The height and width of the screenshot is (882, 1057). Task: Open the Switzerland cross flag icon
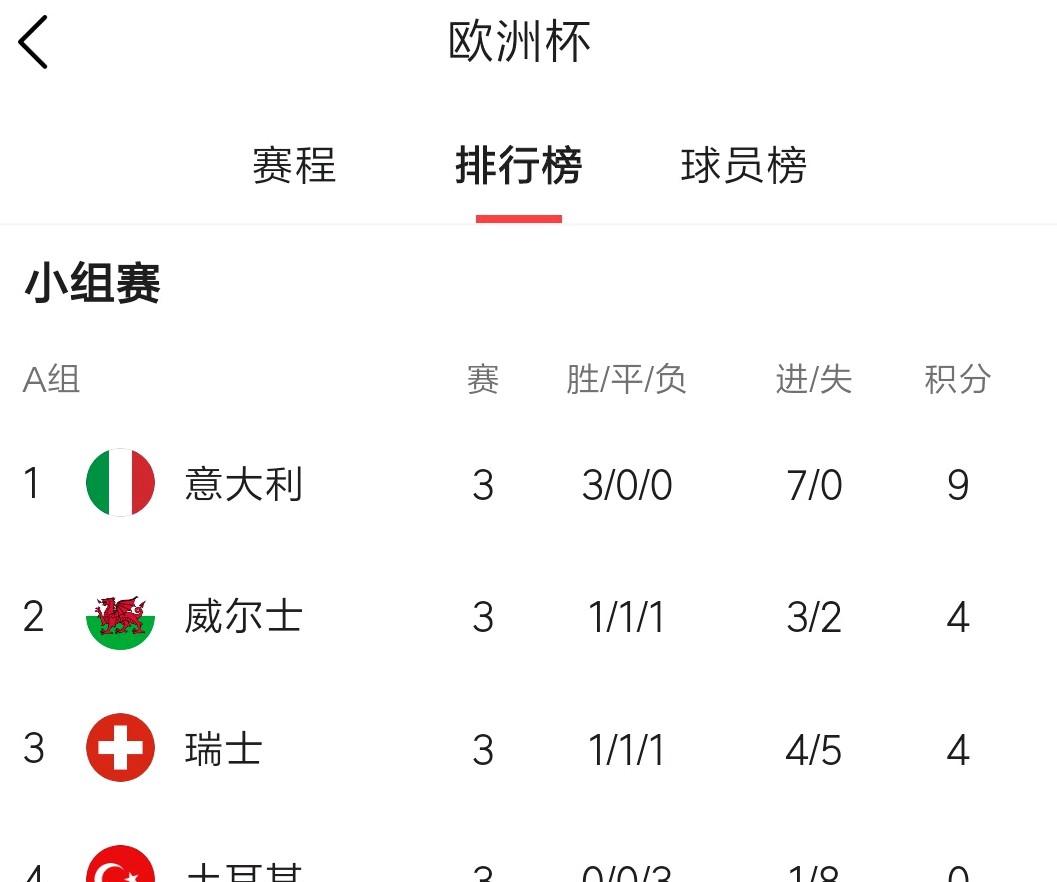tap(121, 748)
